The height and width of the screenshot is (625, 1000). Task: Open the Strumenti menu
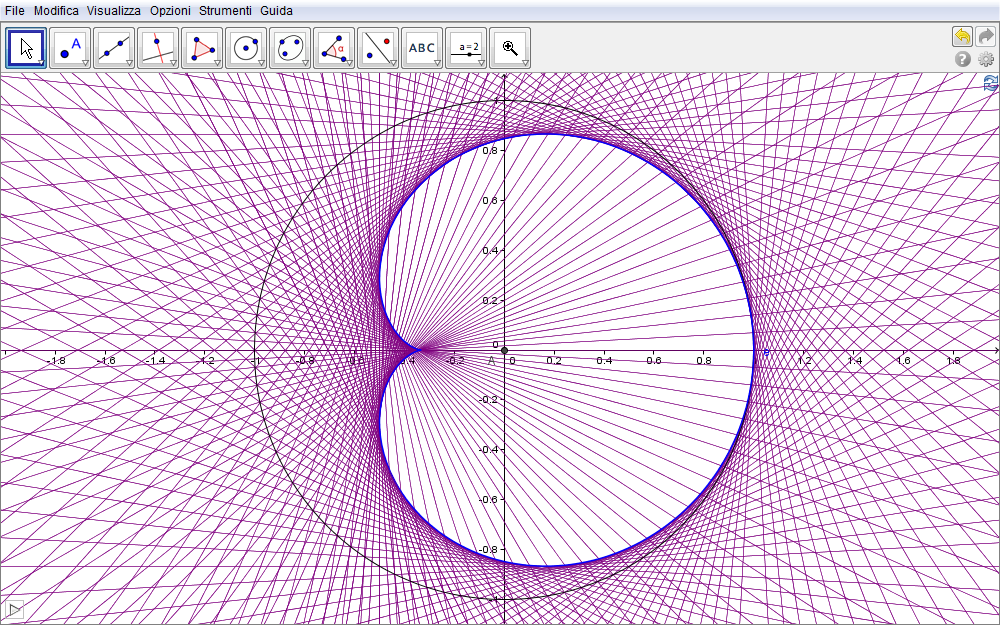click(225, 11)
